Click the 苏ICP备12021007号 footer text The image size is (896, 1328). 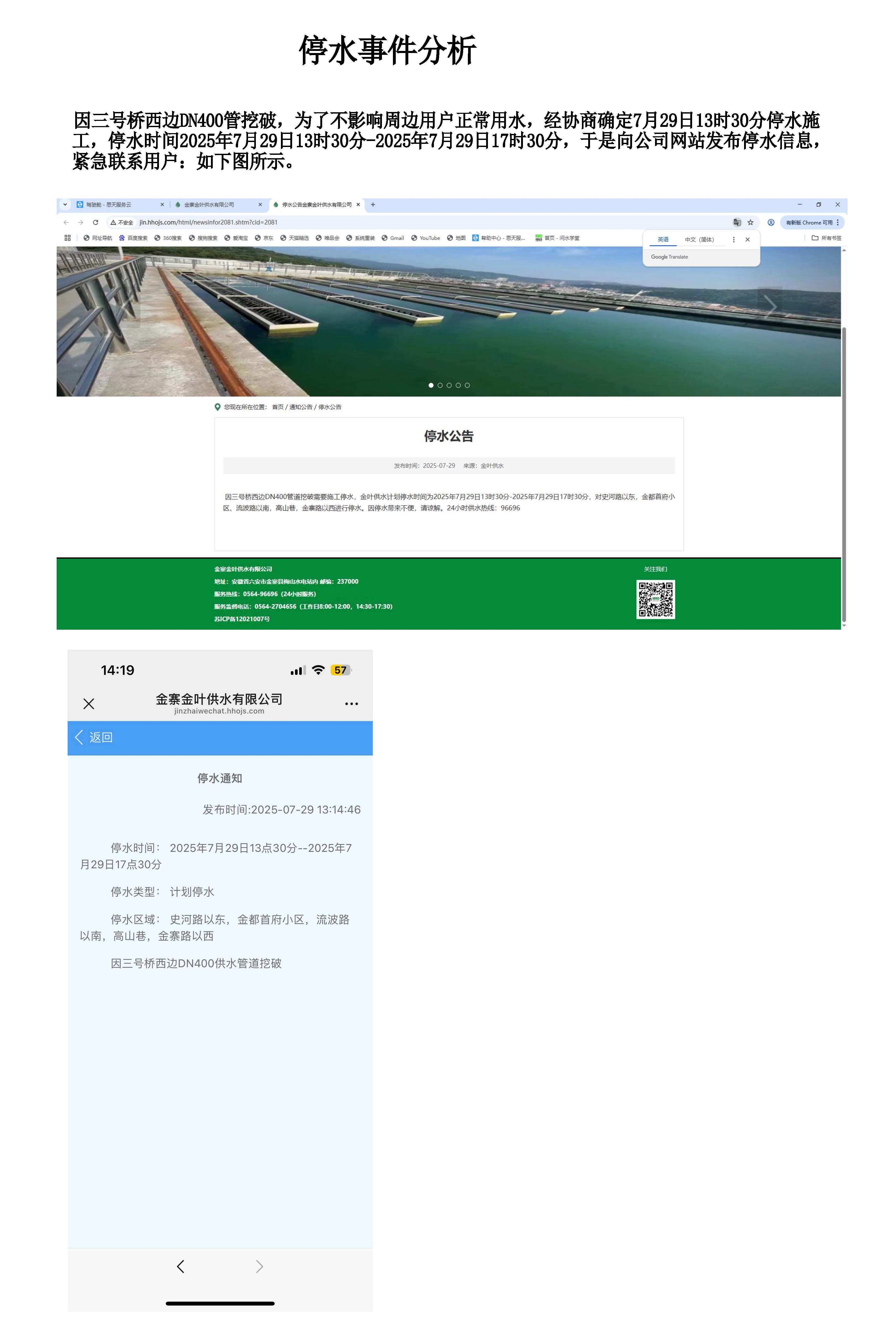tap(242, 619)
